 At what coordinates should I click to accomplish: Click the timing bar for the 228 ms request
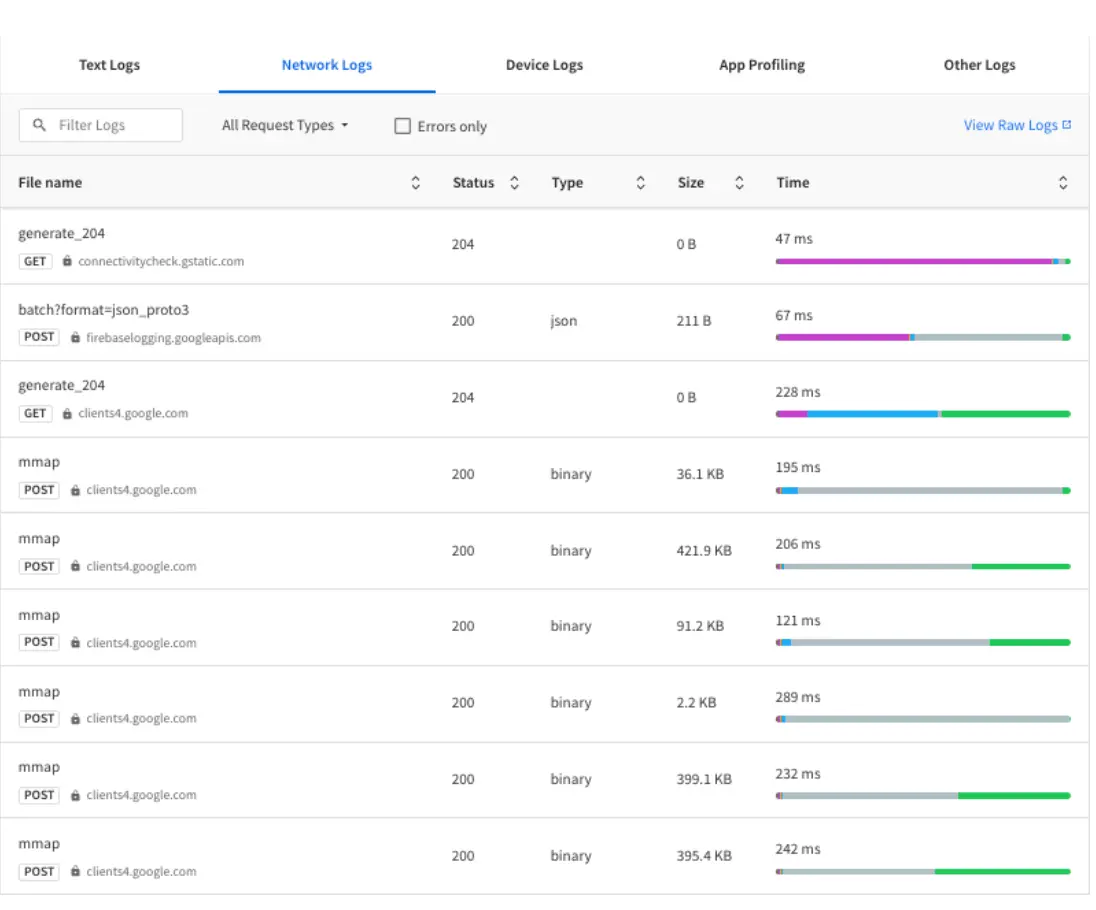click(x=920, y=412)
